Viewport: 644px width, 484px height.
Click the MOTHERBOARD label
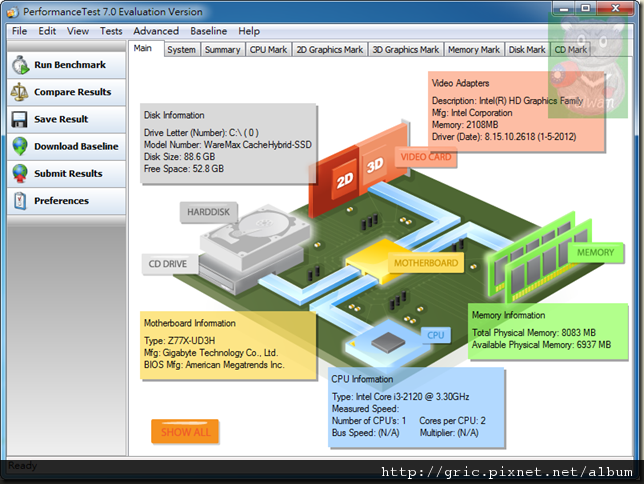[x=426, y=263]
